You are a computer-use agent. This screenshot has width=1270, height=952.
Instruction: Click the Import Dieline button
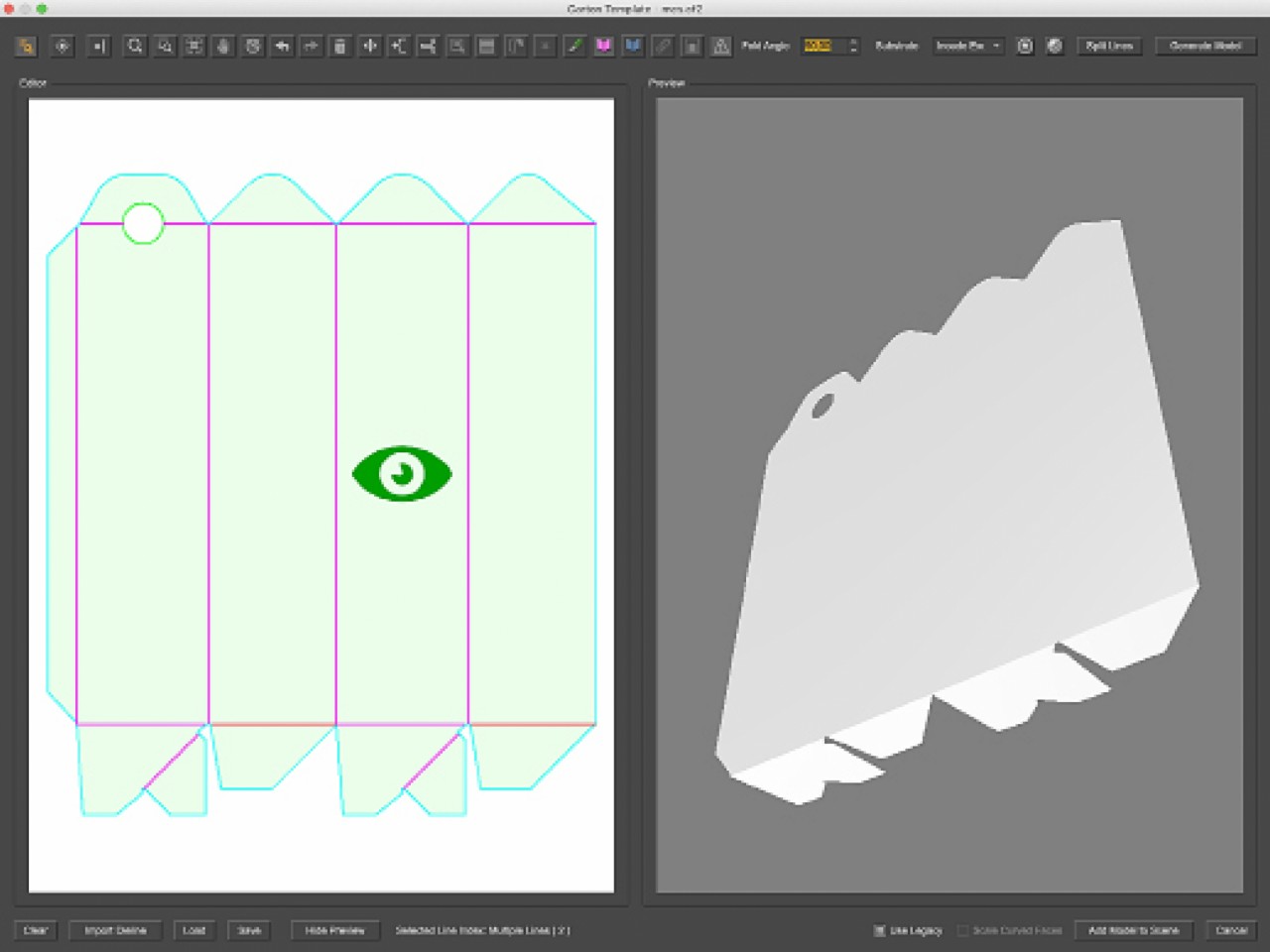(x=115, y=930)
